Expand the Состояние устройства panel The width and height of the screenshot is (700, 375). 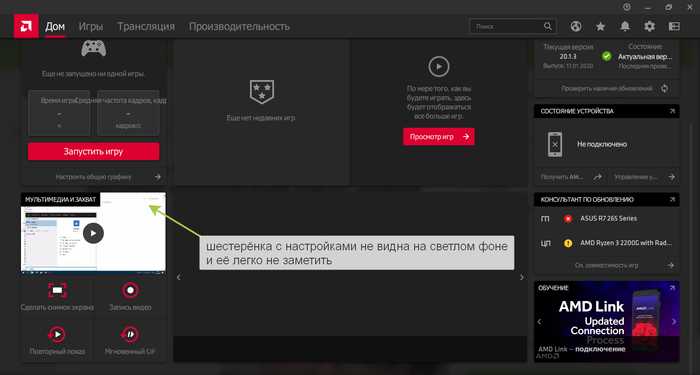672,111
